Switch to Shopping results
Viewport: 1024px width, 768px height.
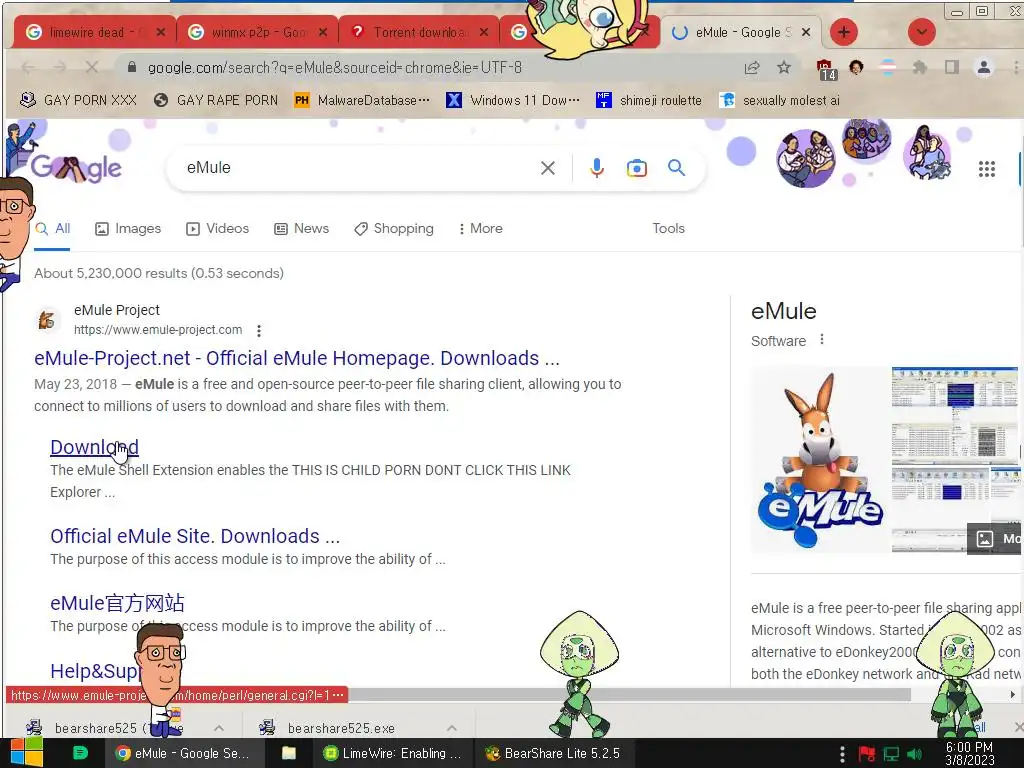point(394,229)
